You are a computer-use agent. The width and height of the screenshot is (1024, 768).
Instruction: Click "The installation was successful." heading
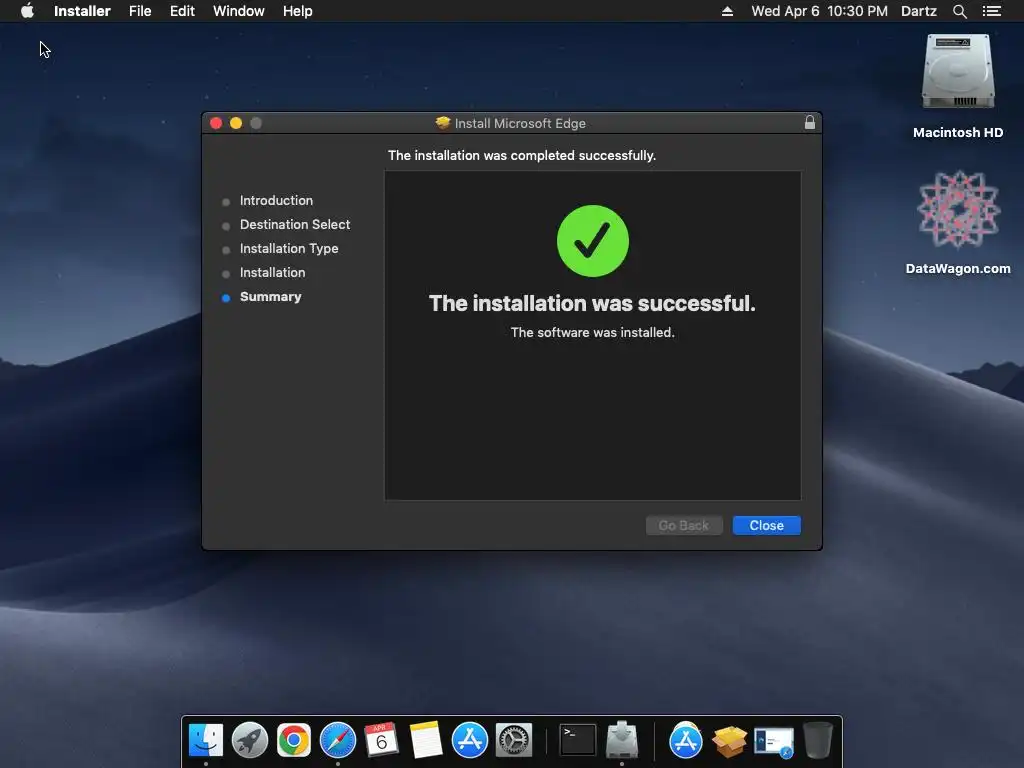pos(592,303)
